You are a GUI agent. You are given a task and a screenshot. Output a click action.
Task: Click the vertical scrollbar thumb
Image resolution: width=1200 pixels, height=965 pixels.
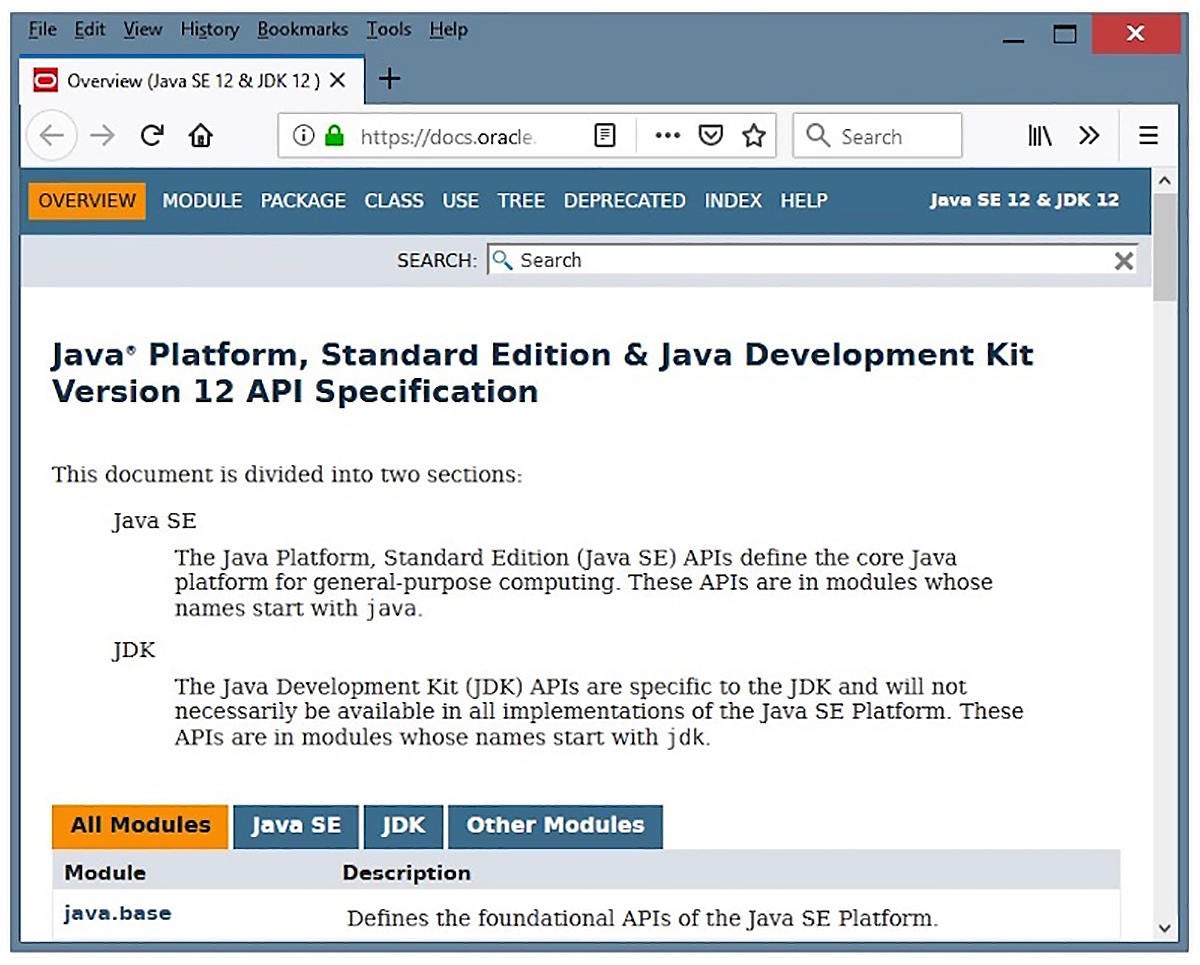1165,248
